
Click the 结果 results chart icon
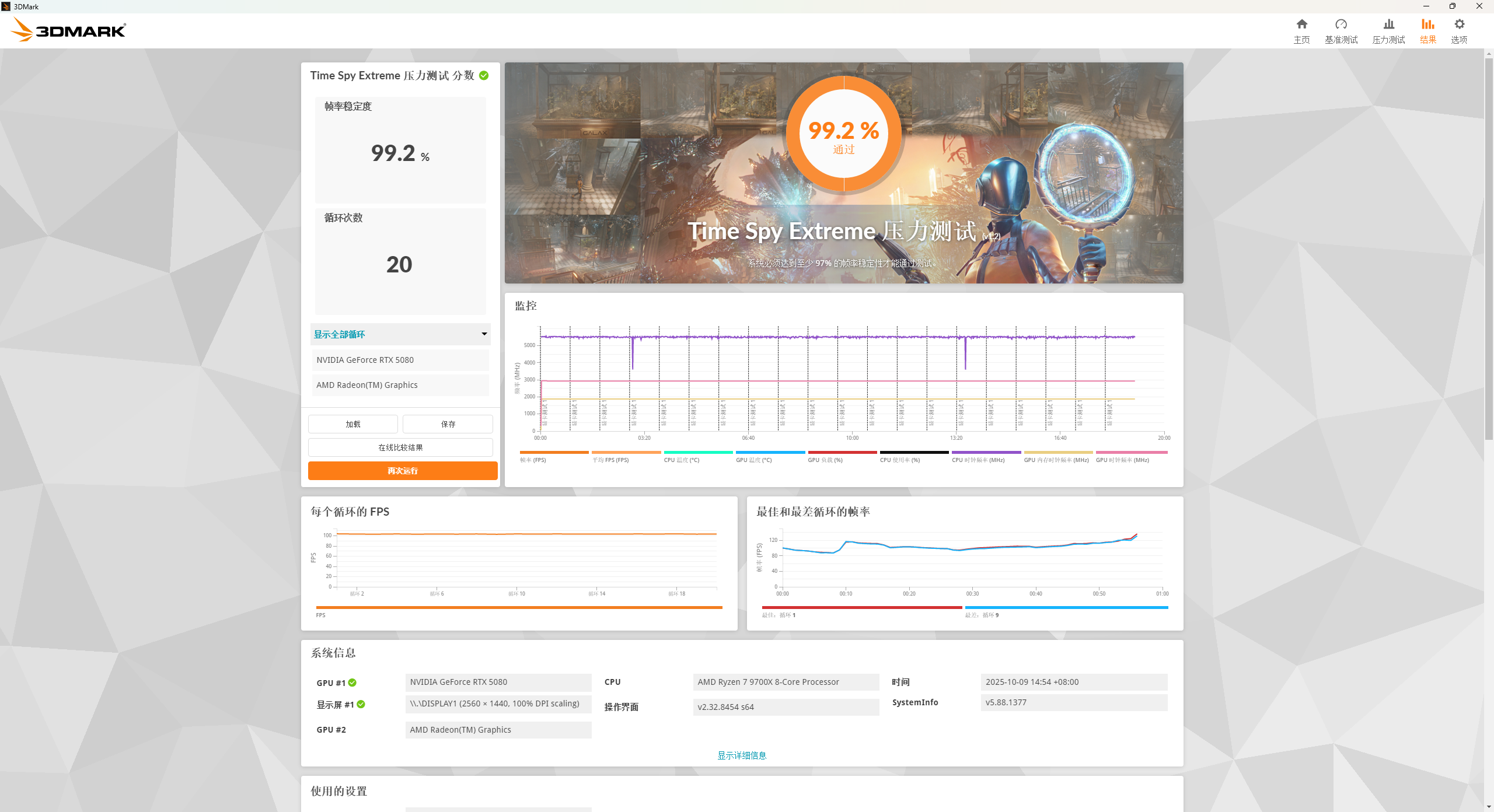coord(1427,24)
